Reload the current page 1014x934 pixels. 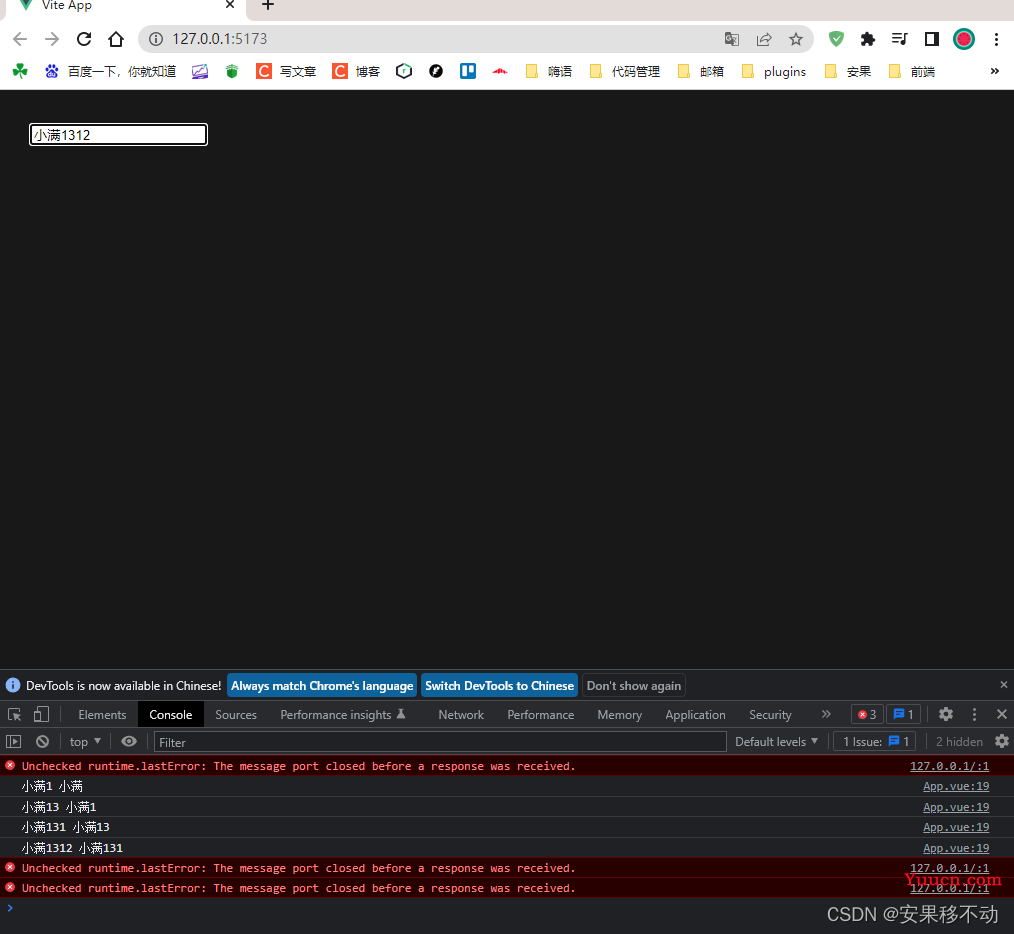[x=84, y=39]
